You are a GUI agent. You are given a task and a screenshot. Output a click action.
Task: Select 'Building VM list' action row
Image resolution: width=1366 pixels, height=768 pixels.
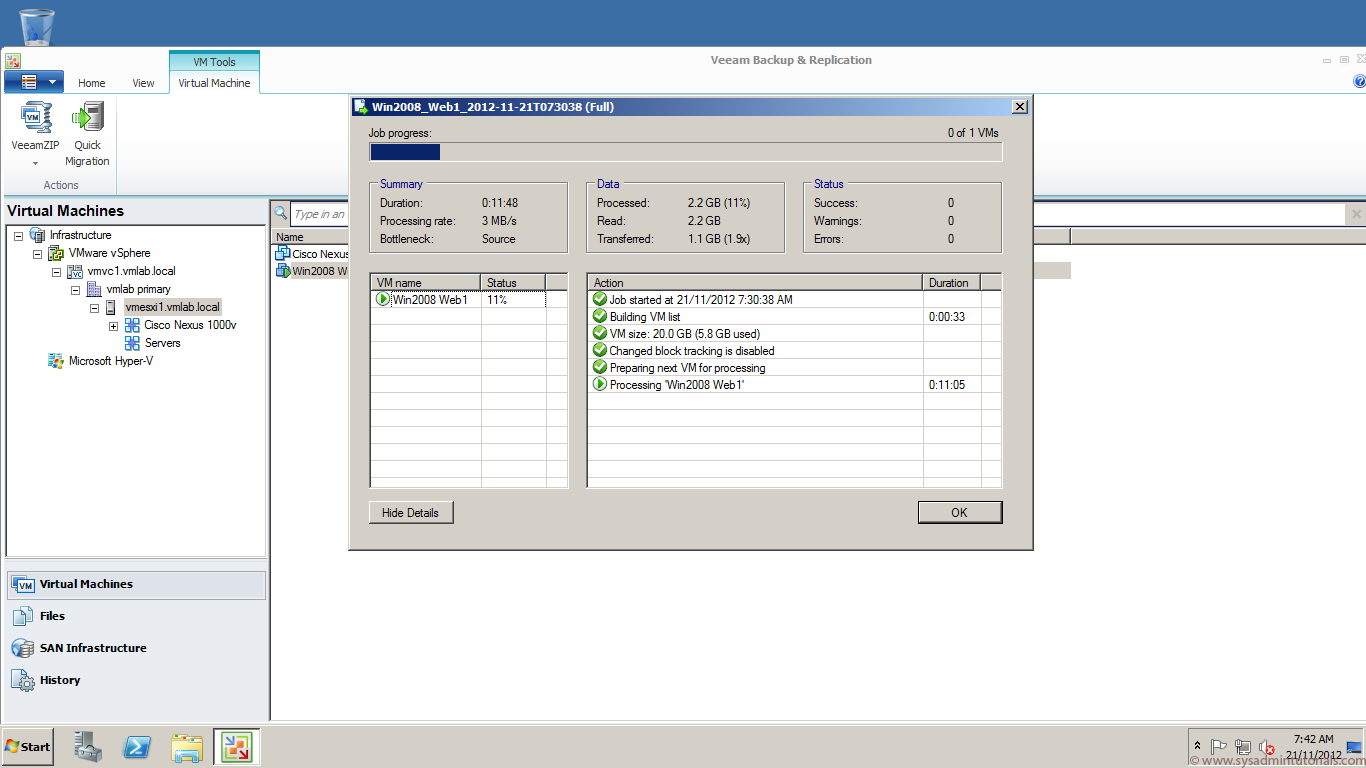click(x=794, y=317)
